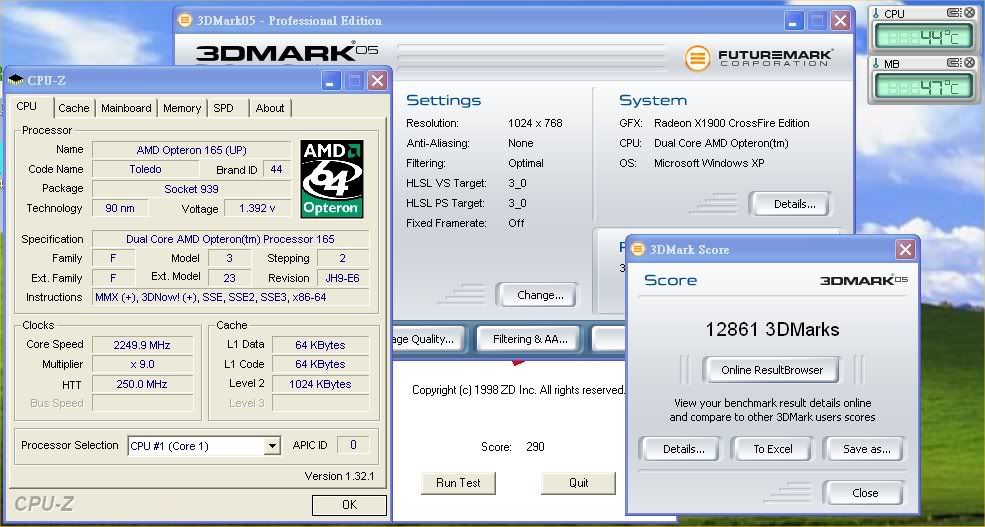Open the Processor Selection dropdown

coord(272,446)
